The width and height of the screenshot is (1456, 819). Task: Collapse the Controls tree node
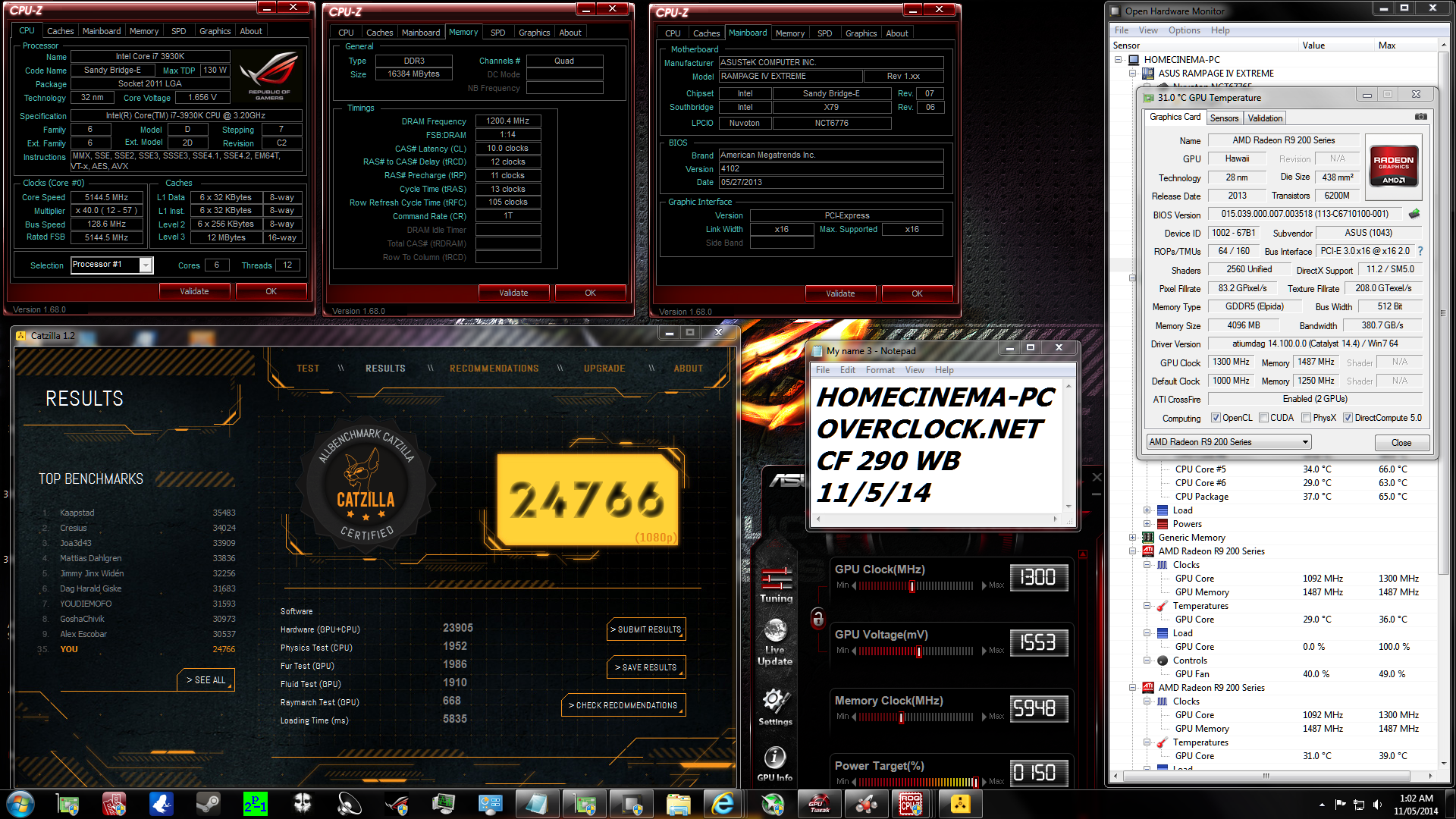pos(1147,661)
